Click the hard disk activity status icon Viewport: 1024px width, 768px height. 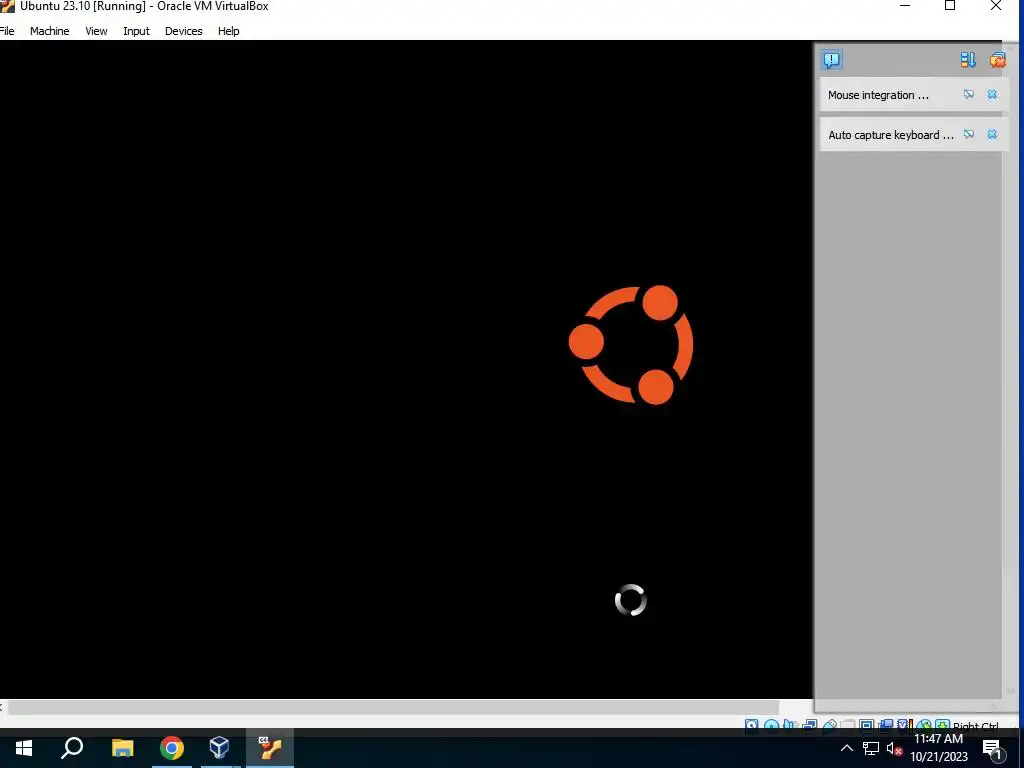tap(752, 725)
